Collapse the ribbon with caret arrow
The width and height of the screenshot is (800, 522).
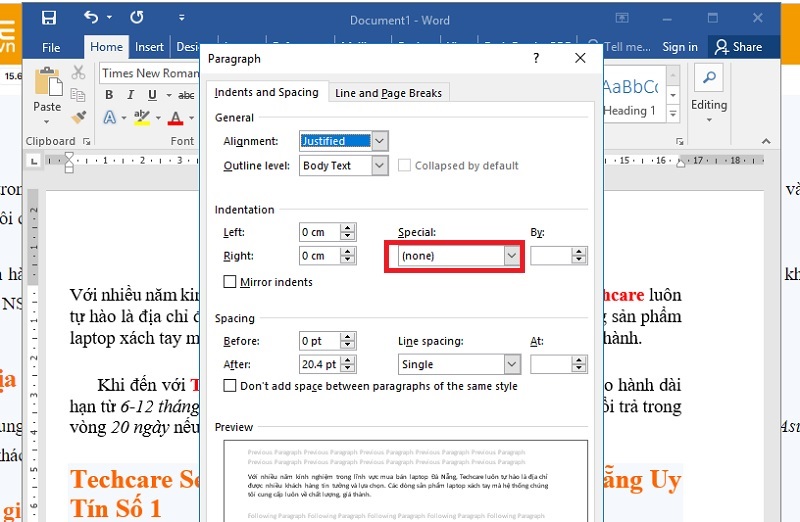pos(766,141)
